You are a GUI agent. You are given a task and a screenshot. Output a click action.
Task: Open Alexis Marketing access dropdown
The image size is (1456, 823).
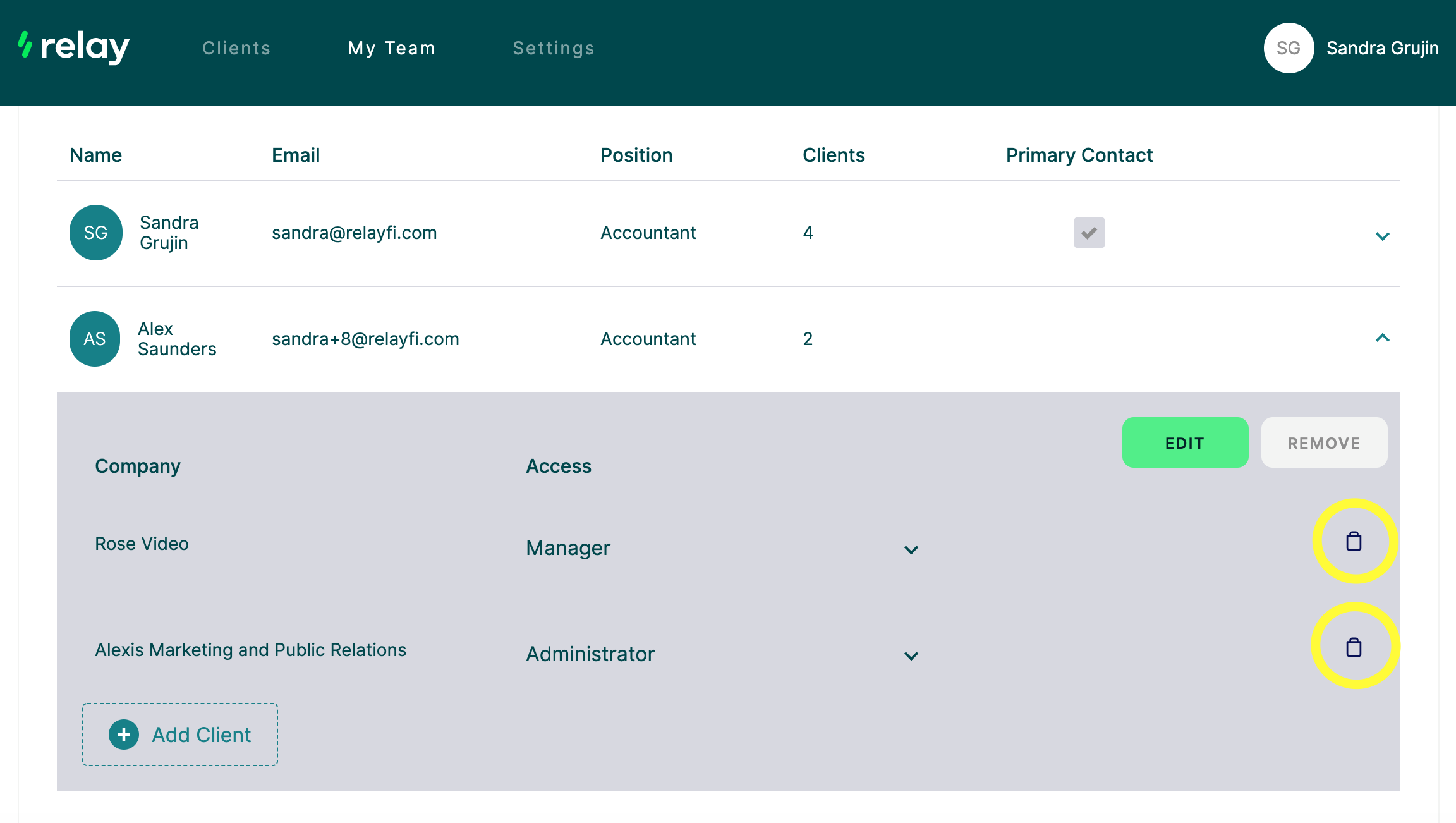(722, 654)
